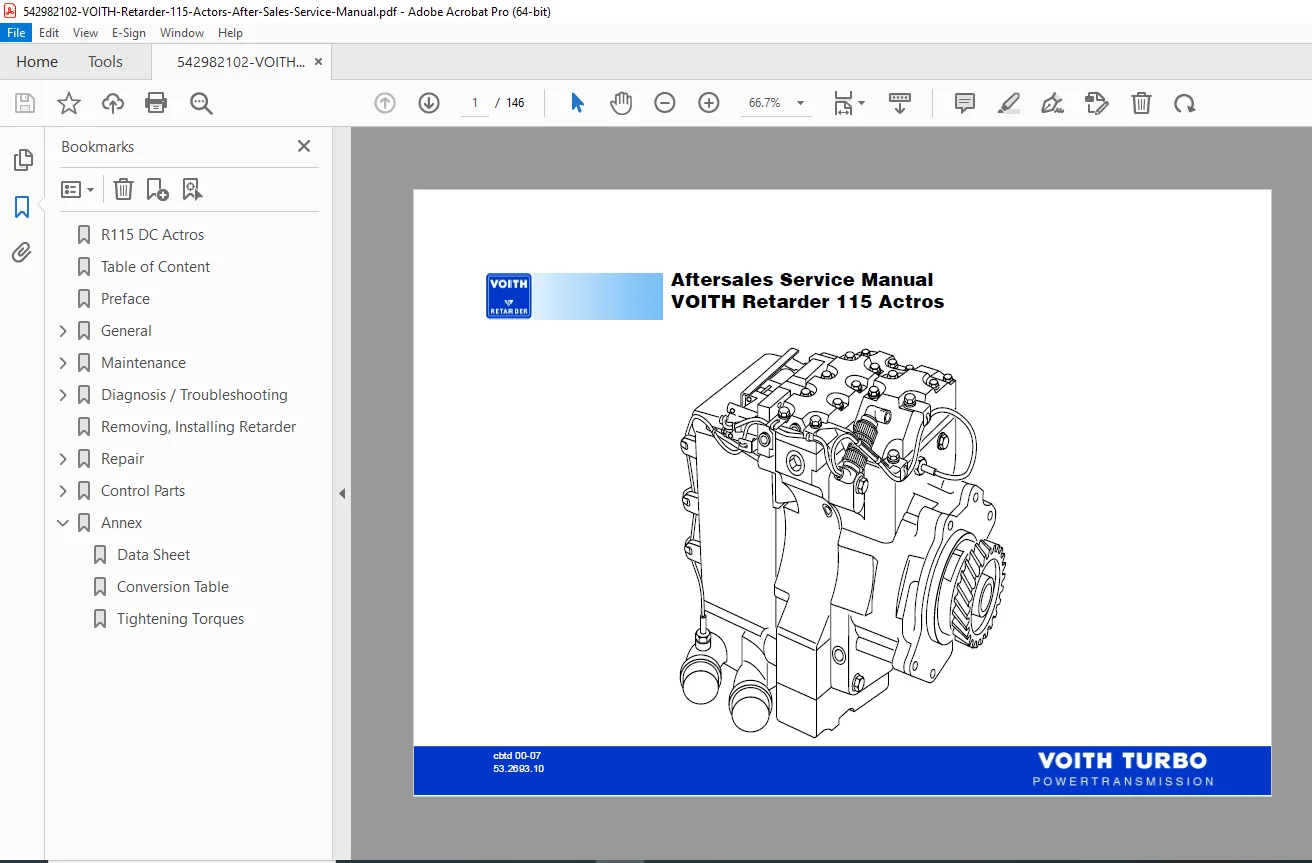This screenshot has width=1312, height=863.
Task: Toggle Bookmarks panel sidebar icon
Action: [x=22, y=207]
